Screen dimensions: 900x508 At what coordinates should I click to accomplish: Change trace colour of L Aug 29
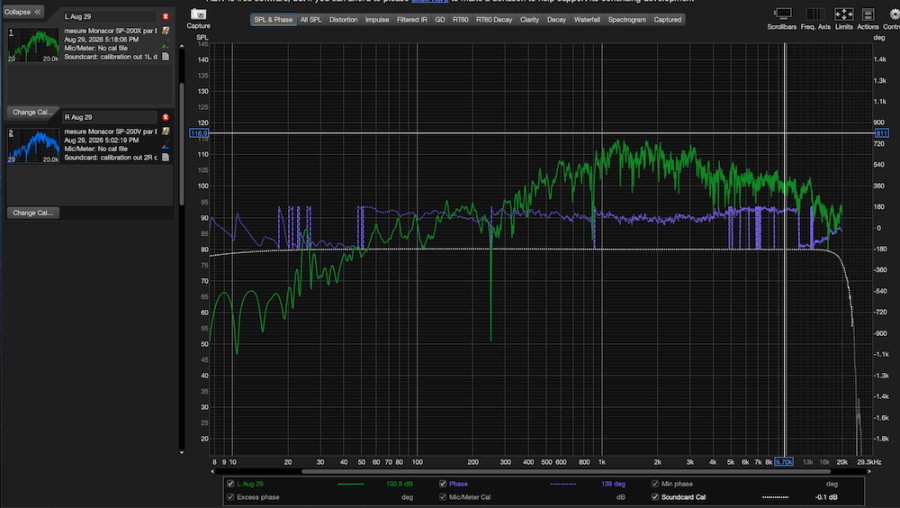click(165, 45)
